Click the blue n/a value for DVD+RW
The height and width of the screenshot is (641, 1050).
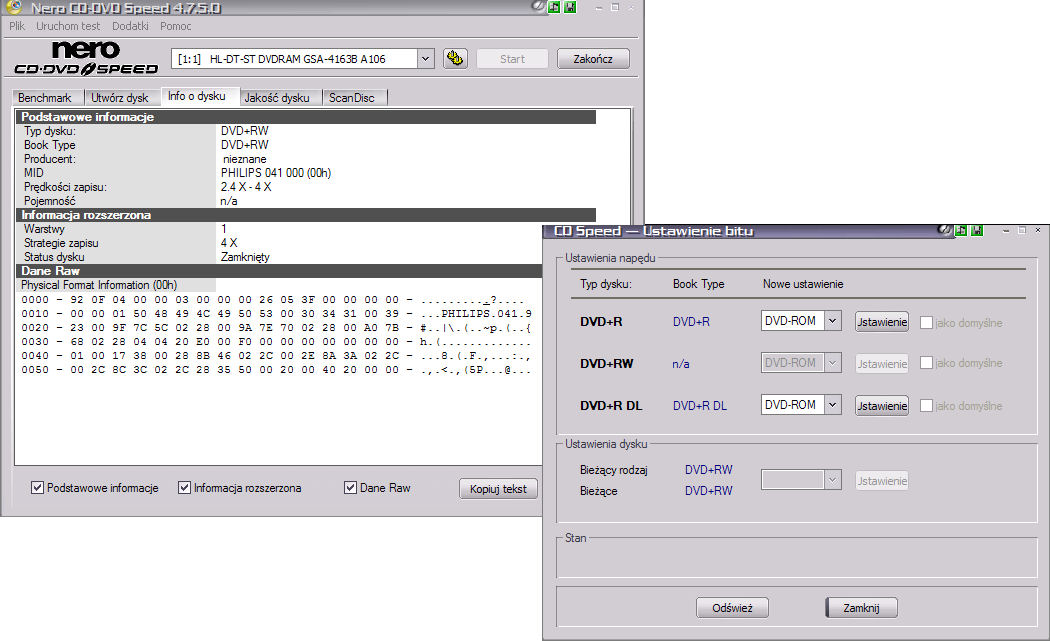680,364
